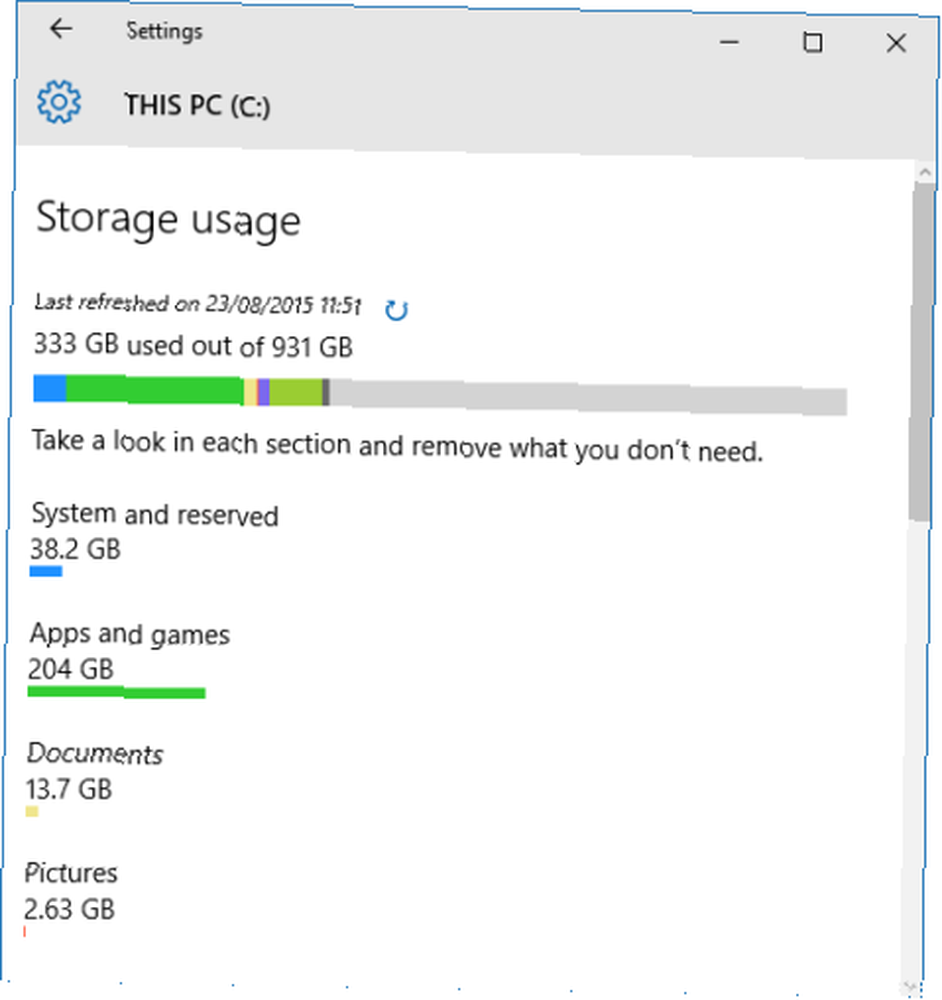This screenshot has width=942, height=1000.
Task: Click the 204 GB Apps and games value
Action: (x=71, y=669)
